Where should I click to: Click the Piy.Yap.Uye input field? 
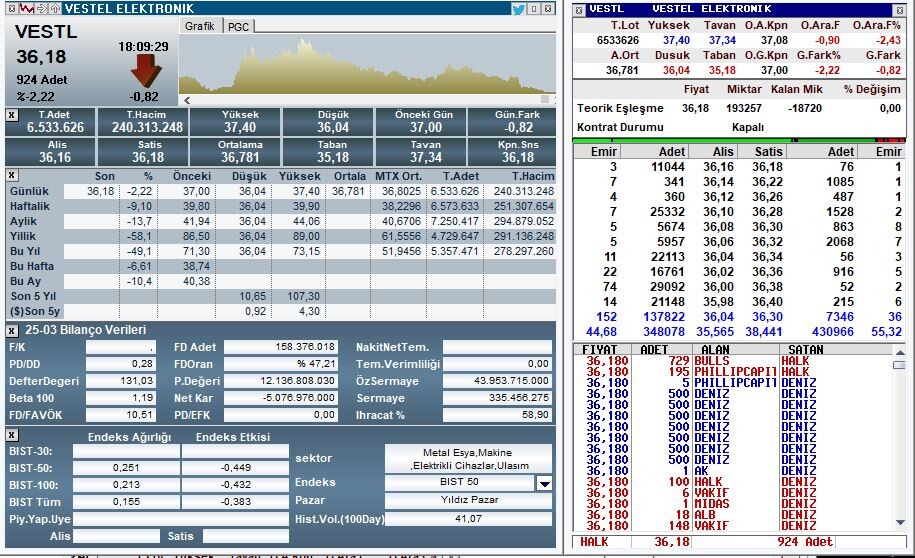pyautogui.click(x=181, y=519)
